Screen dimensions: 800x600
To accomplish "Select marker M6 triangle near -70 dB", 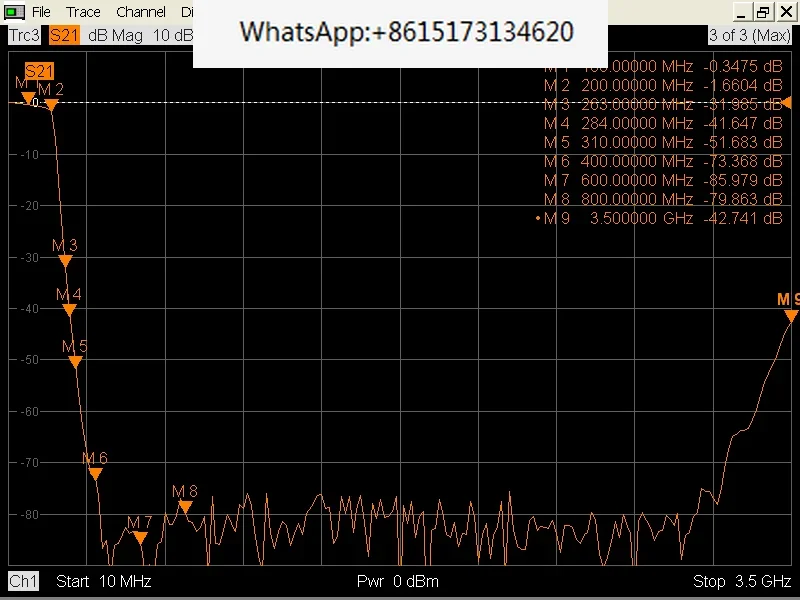I will [95, 474].
